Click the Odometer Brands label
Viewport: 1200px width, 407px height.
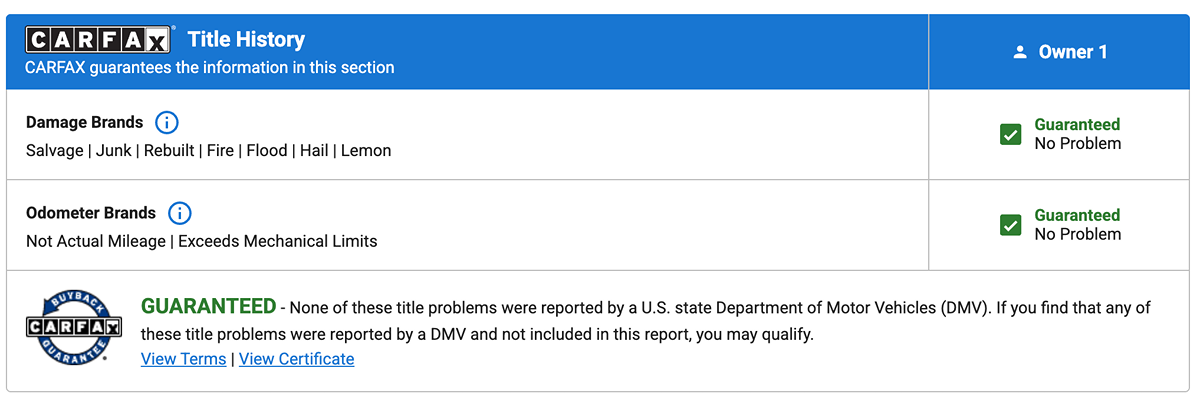click(x=90, y=213)
